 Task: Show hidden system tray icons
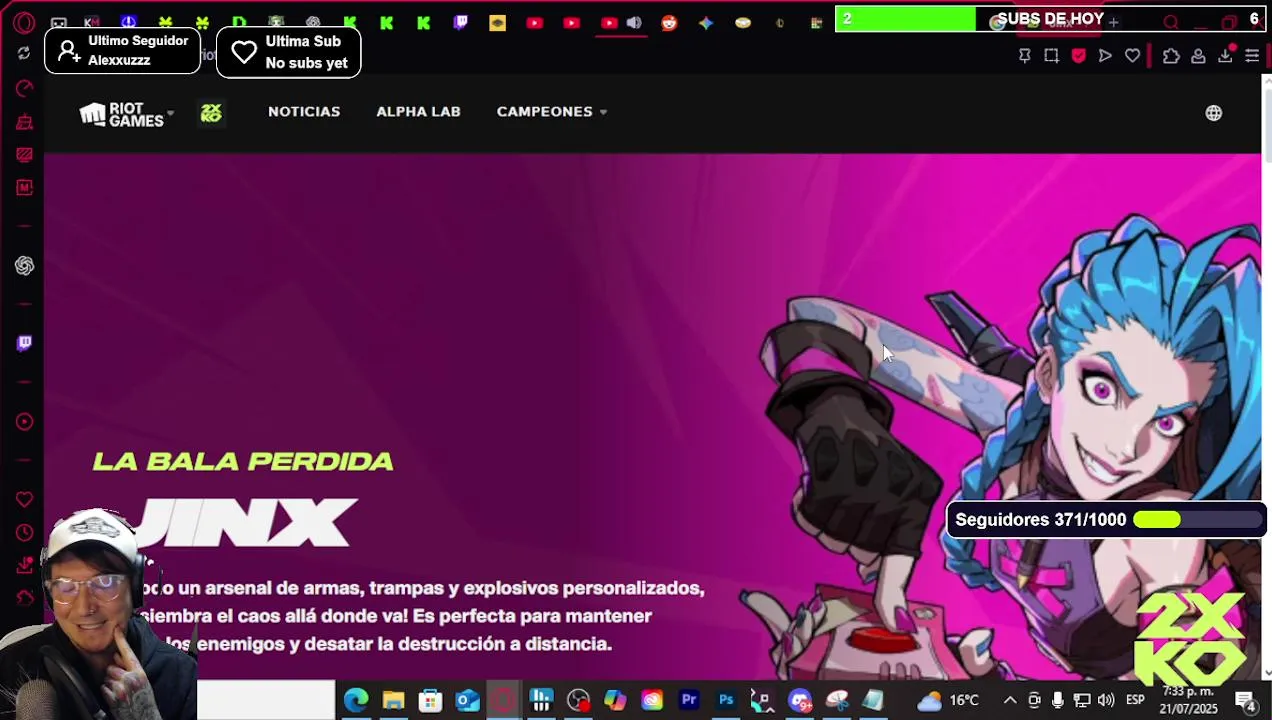click(1010, 700)
